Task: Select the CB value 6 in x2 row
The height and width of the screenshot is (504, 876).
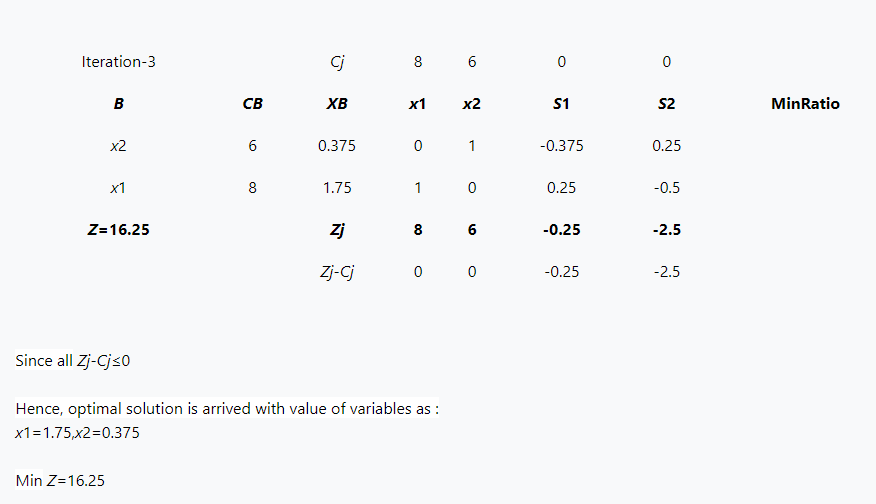Action: (x=253, y=146)
